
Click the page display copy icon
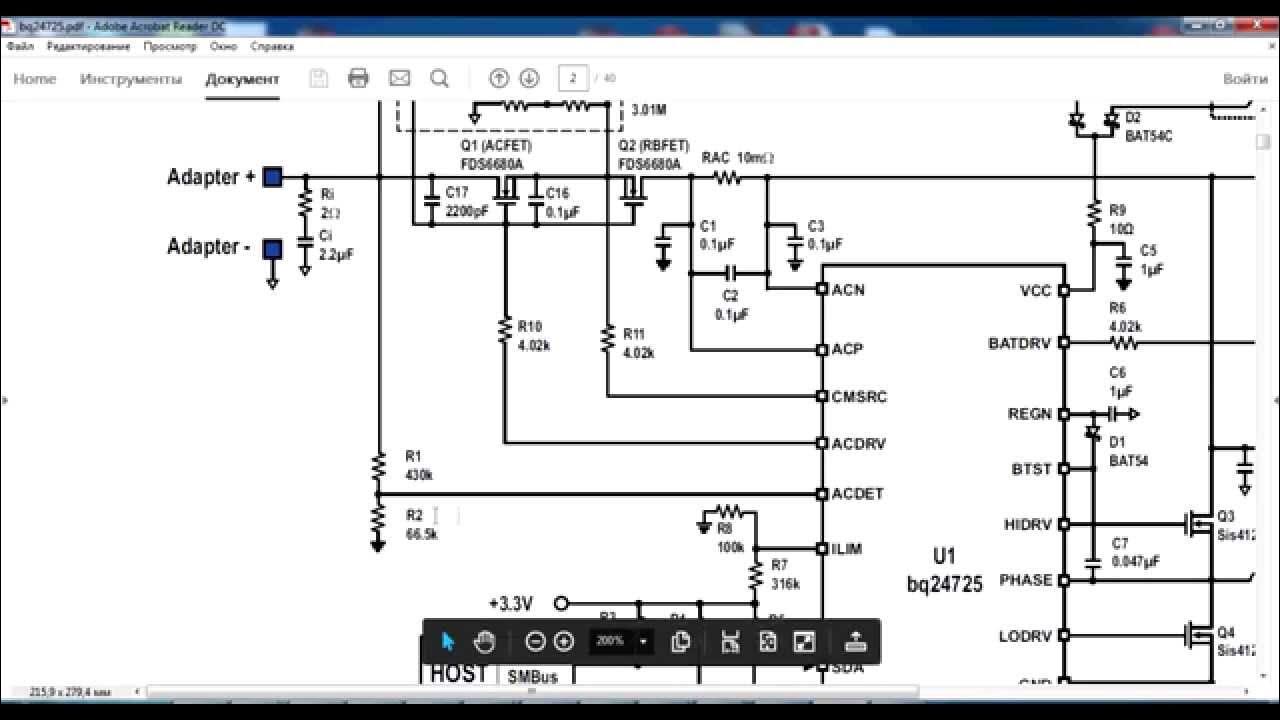[x=681, y=641]
